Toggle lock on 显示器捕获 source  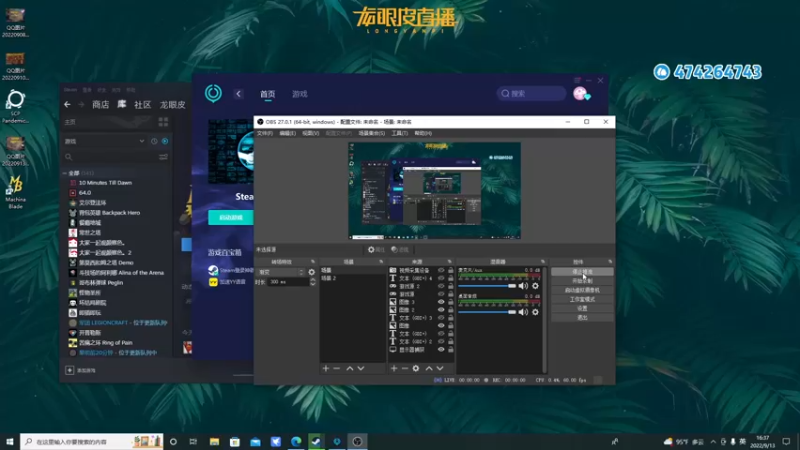coord(451,349)
